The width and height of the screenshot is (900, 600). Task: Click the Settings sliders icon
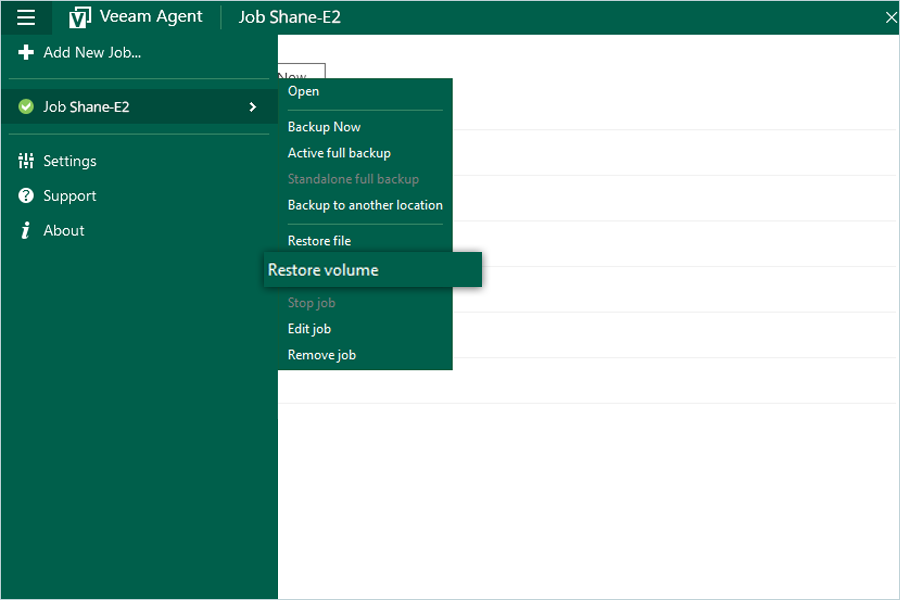click(26, 161)
